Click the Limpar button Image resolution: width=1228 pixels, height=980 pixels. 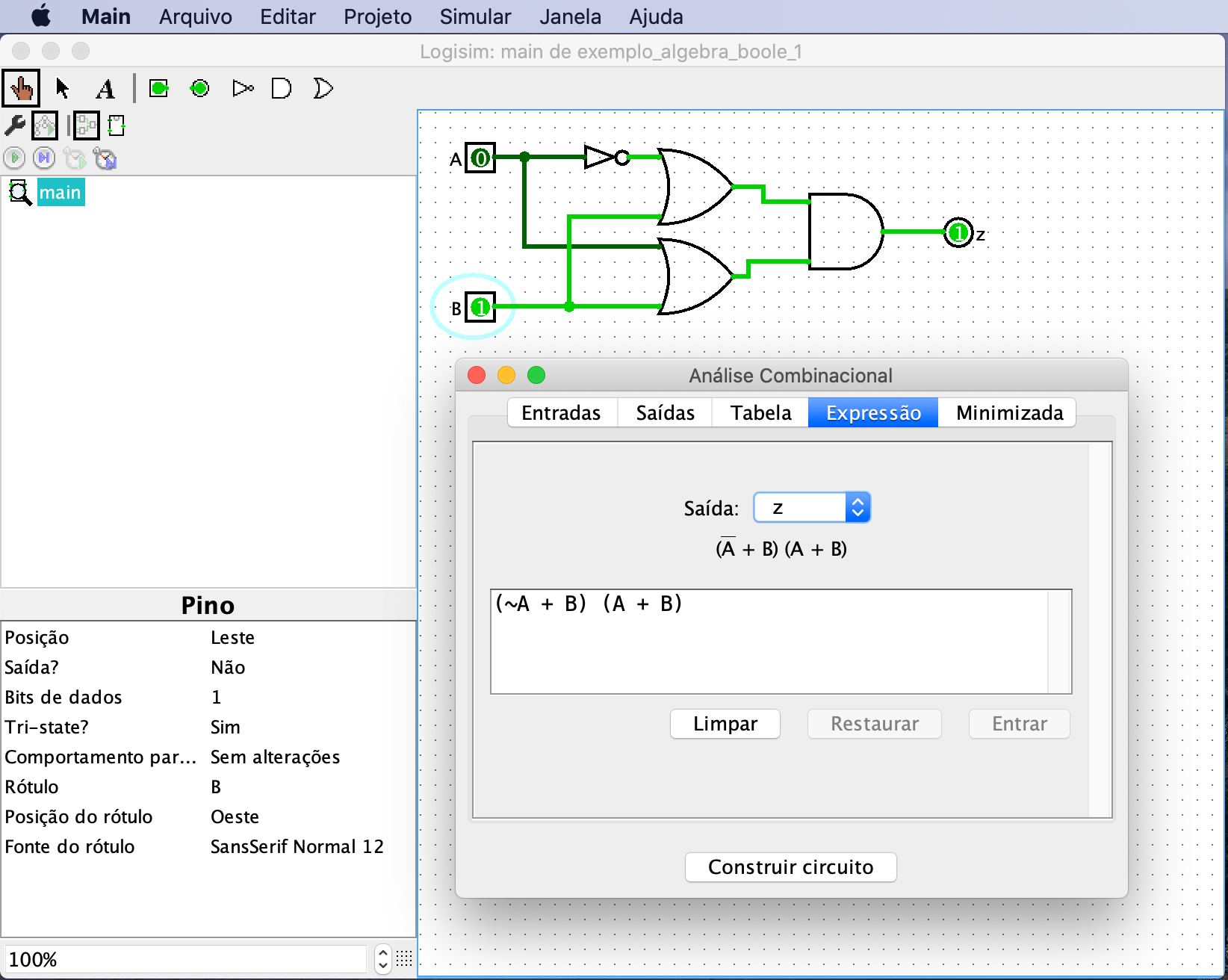click(725, 724)
